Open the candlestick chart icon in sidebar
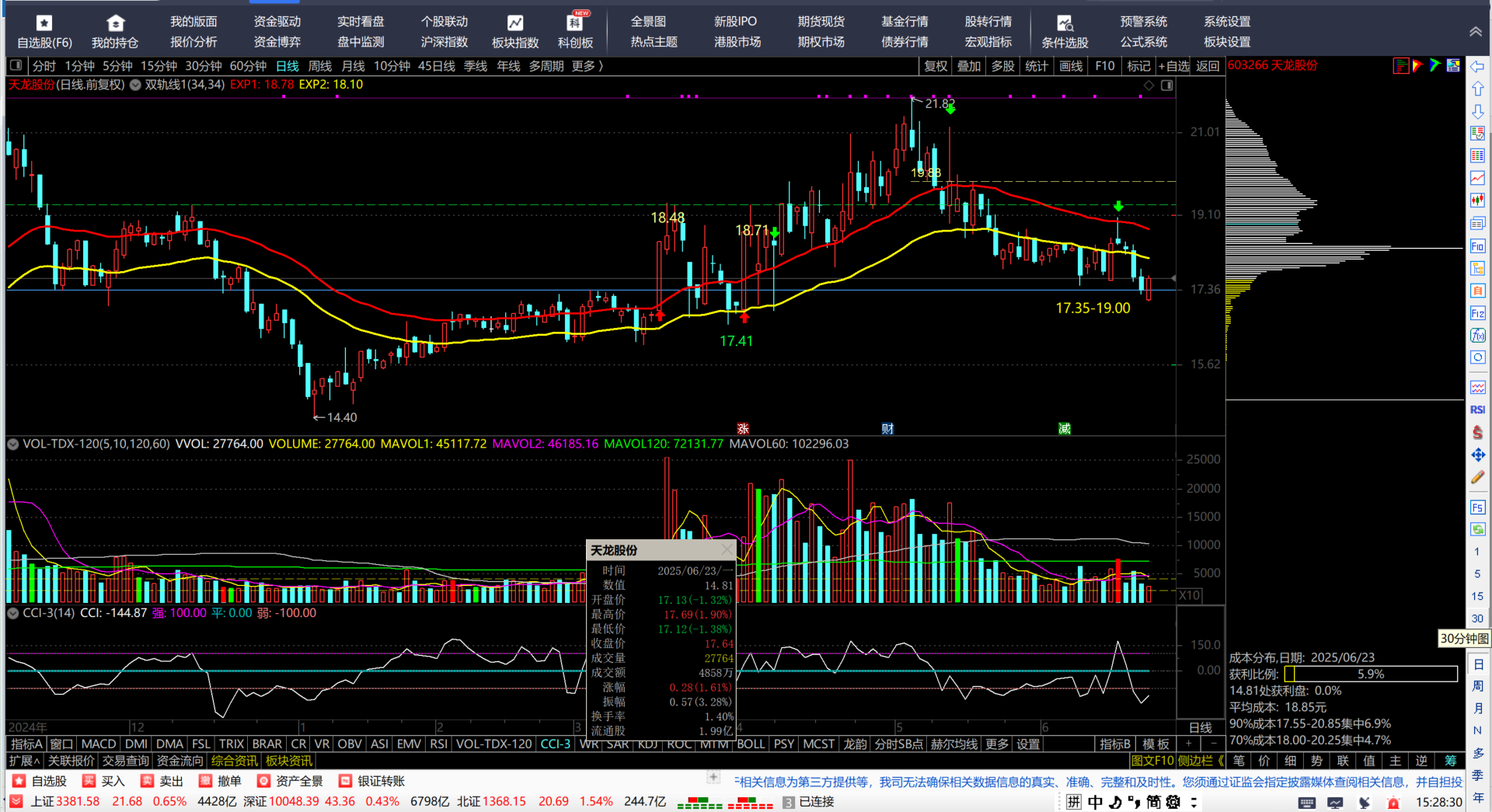 tap(1477, 200)
